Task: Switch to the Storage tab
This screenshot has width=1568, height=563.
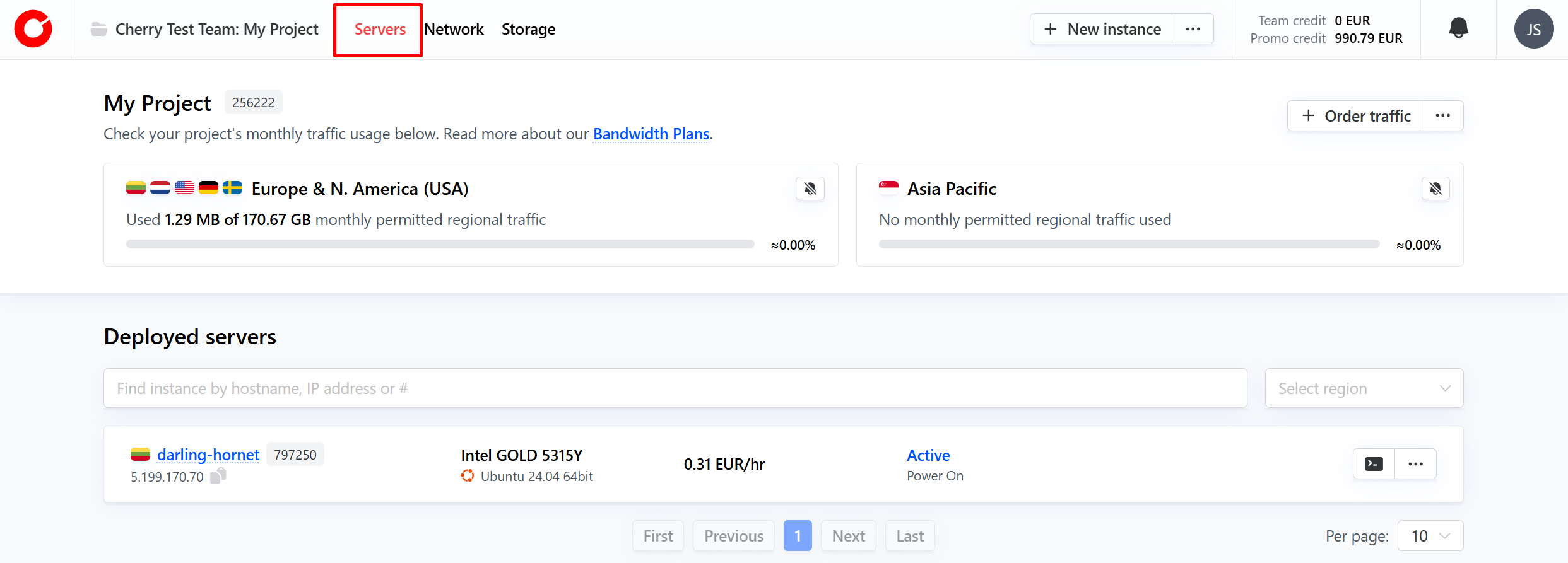Action: pos(528,29)
